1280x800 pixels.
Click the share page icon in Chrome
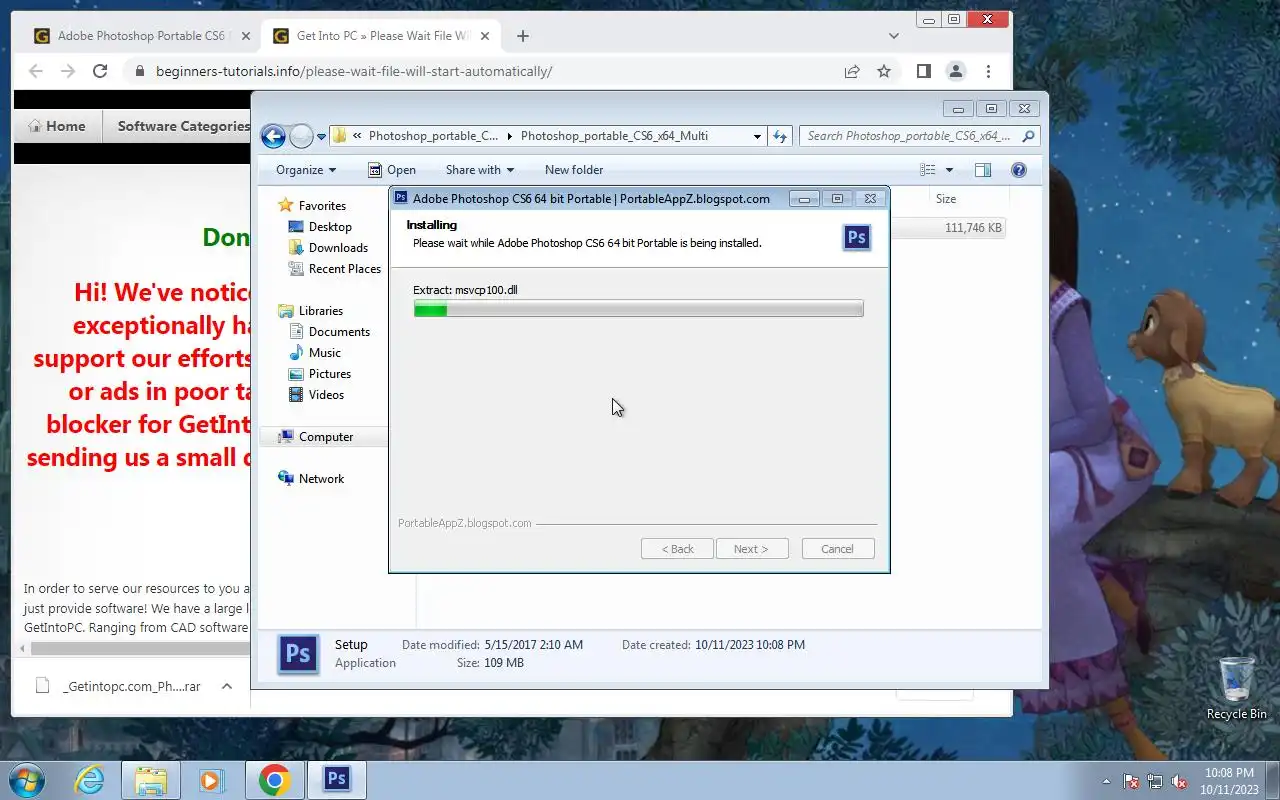coord(852,71)
